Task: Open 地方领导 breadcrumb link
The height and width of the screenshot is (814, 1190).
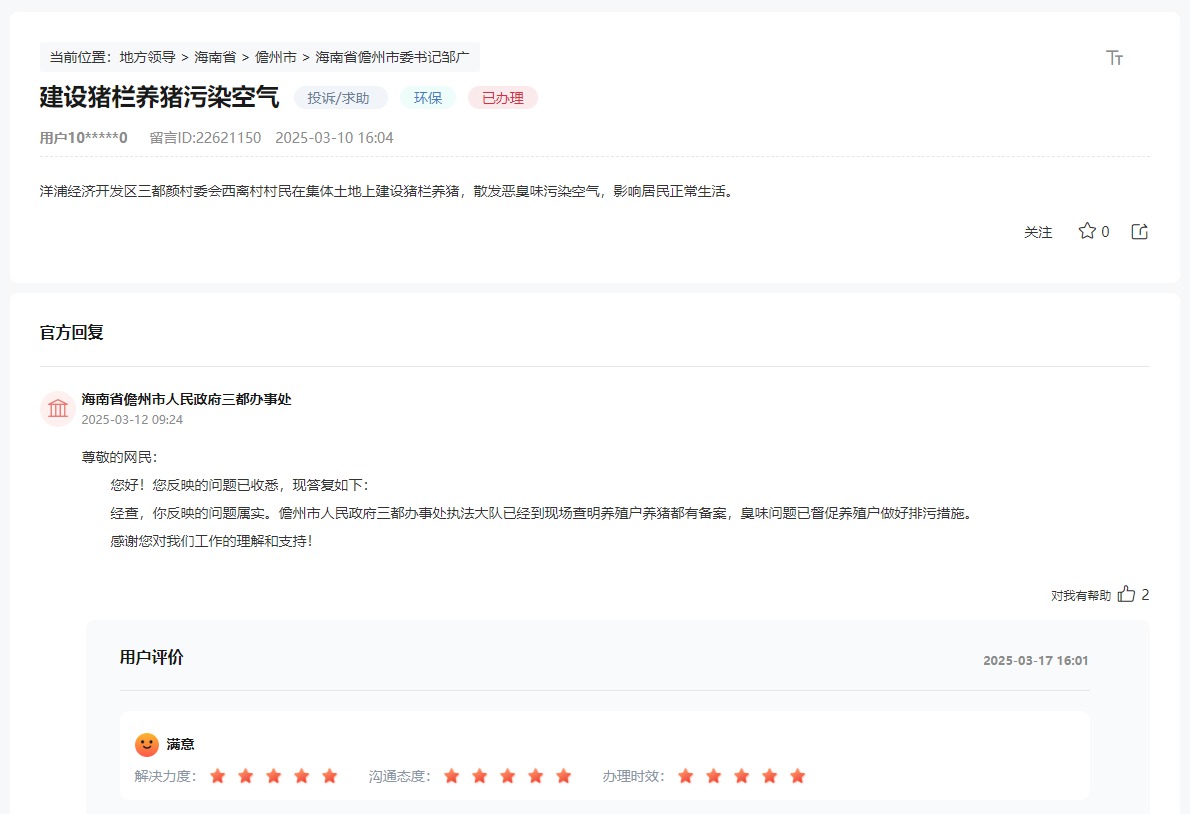Action: tap(147, 57)
